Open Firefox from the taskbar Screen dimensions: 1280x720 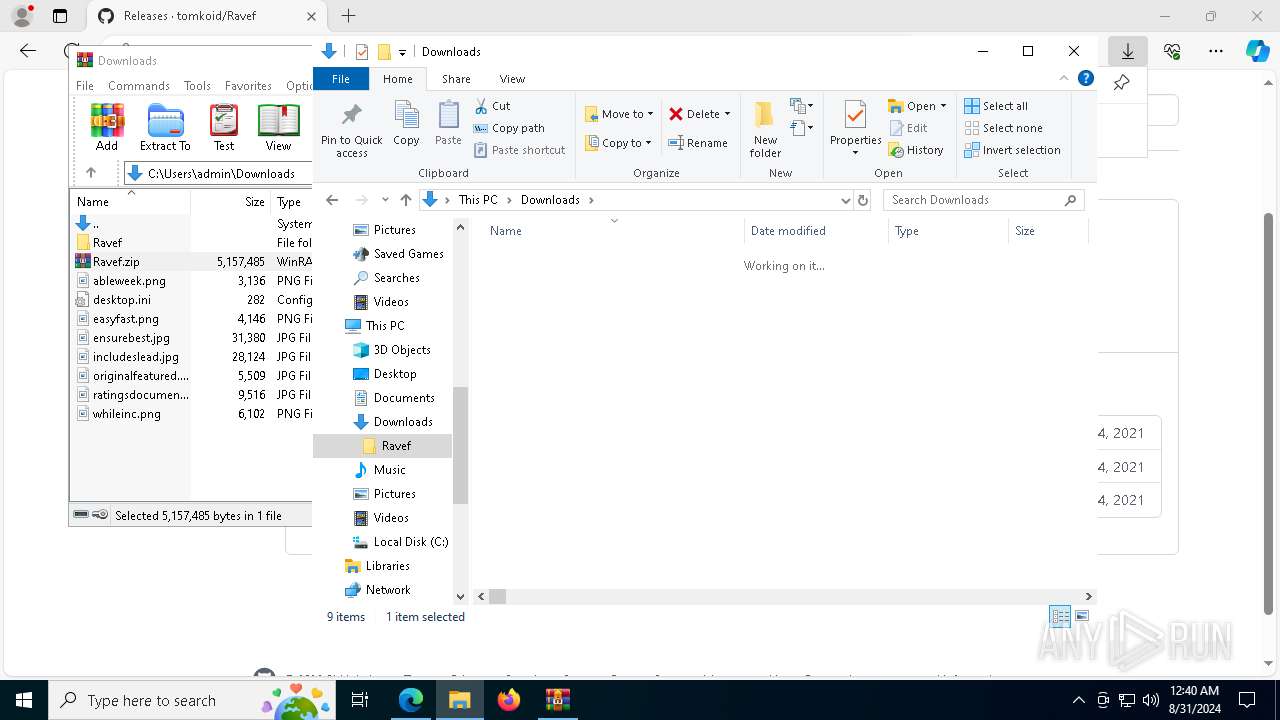[509, 700]
